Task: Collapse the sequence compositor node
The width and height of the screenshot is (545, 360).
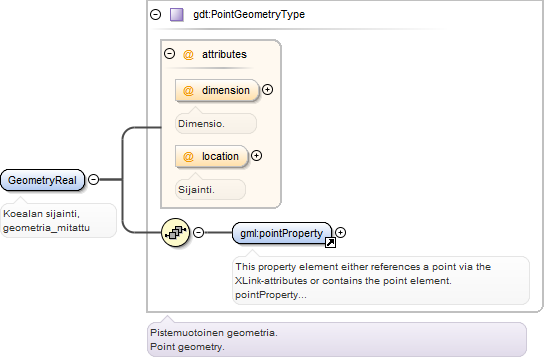Action: pos(198,232)
